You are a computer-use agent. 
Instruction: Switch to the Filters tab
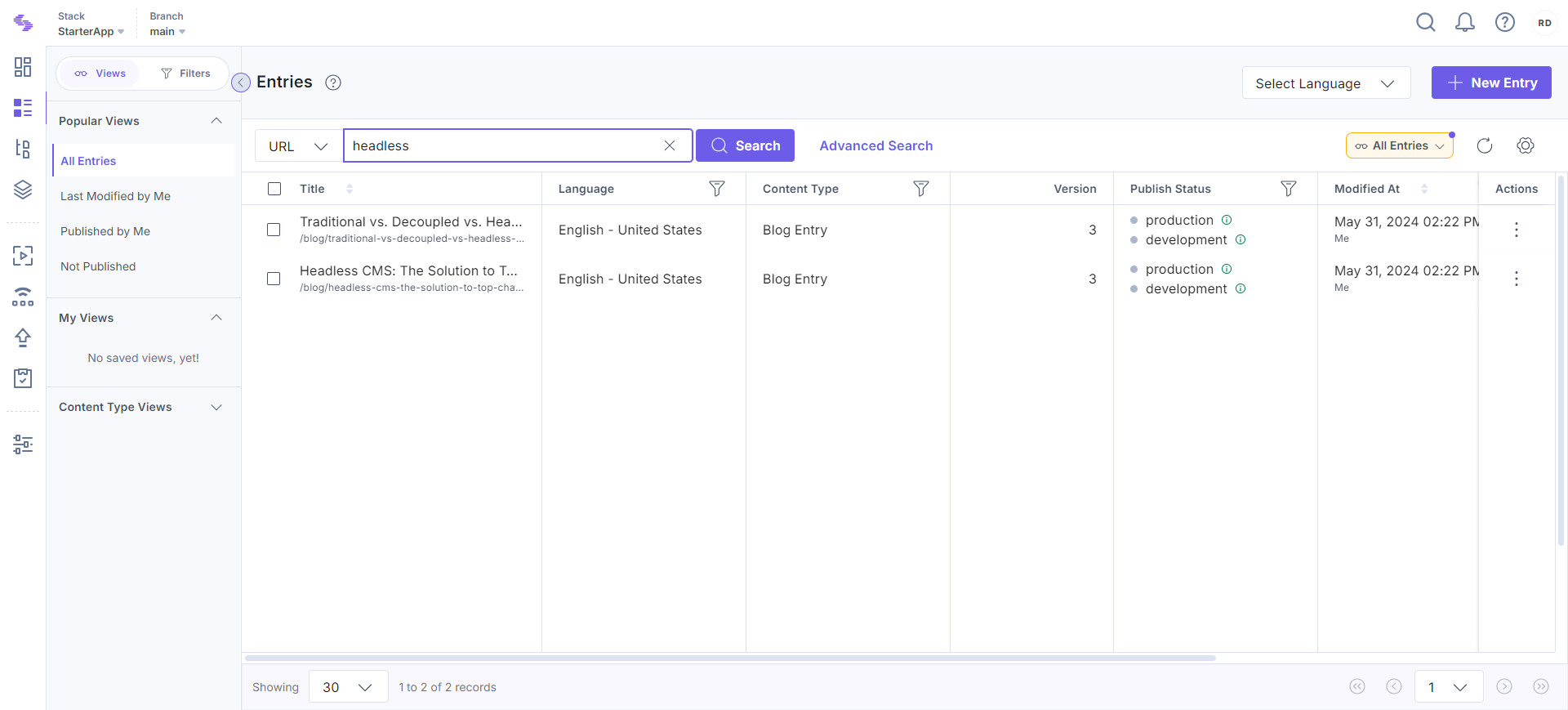[x=185, y=74]
